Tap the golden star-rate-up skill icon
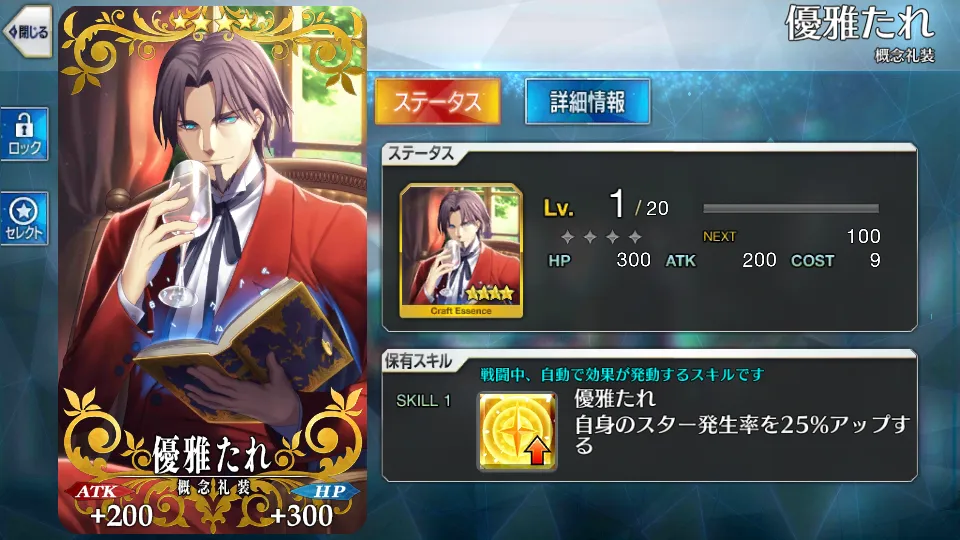Screen dimensions: 960x540 click(x=517, y=431)
